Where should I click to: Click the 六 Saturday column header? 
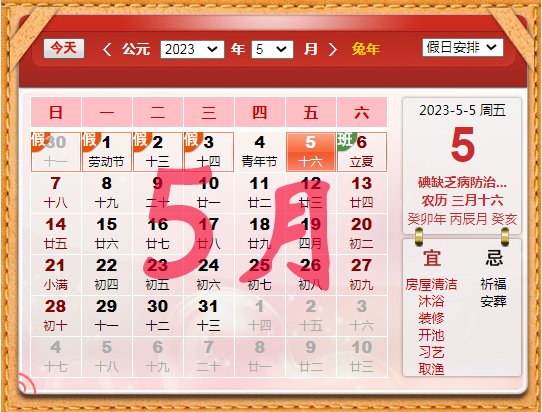tap(362, 113)
